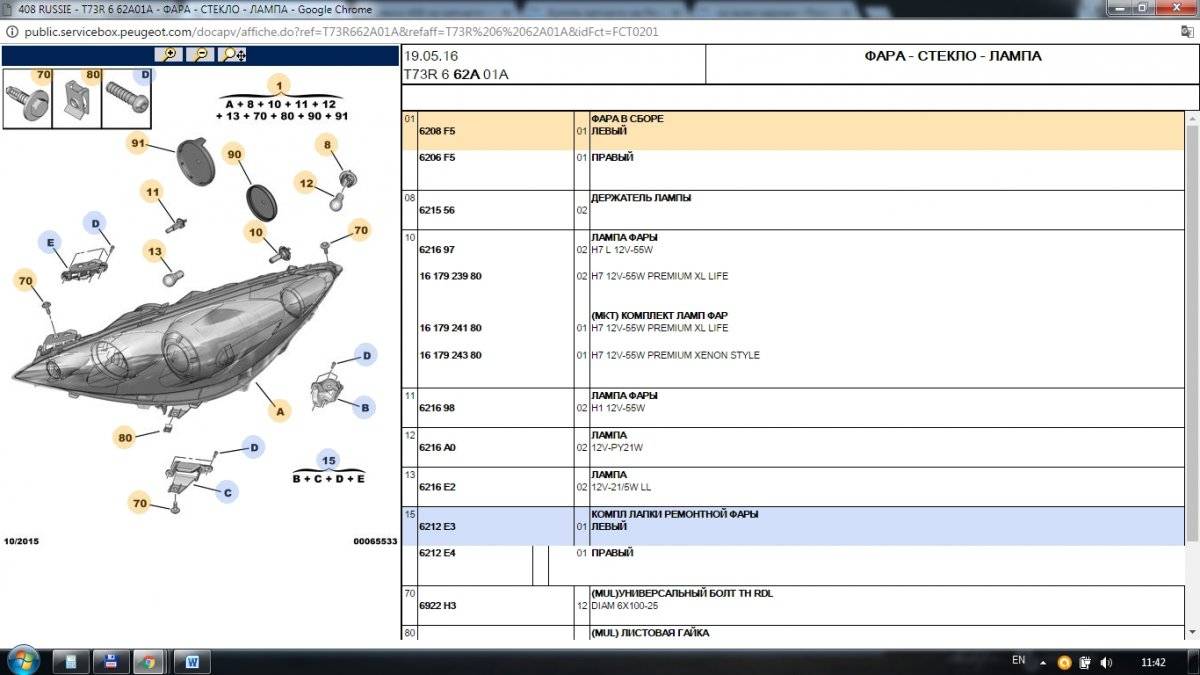Select part number 6208 F5 row

437,131
